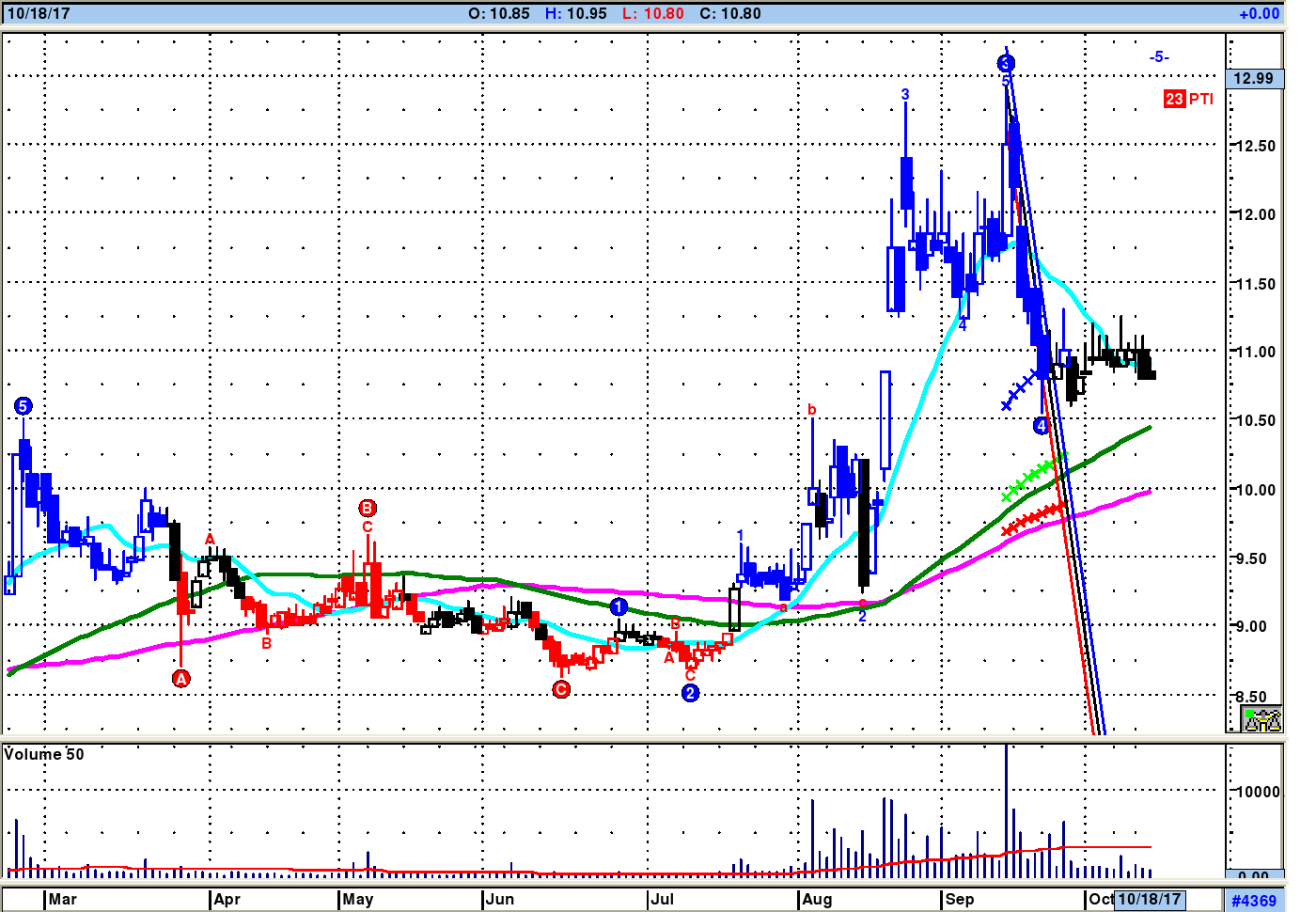1316x912 pixels.
Task: Click the 10/18/17 date in the header bar
Action: click(x=39, y=13)
